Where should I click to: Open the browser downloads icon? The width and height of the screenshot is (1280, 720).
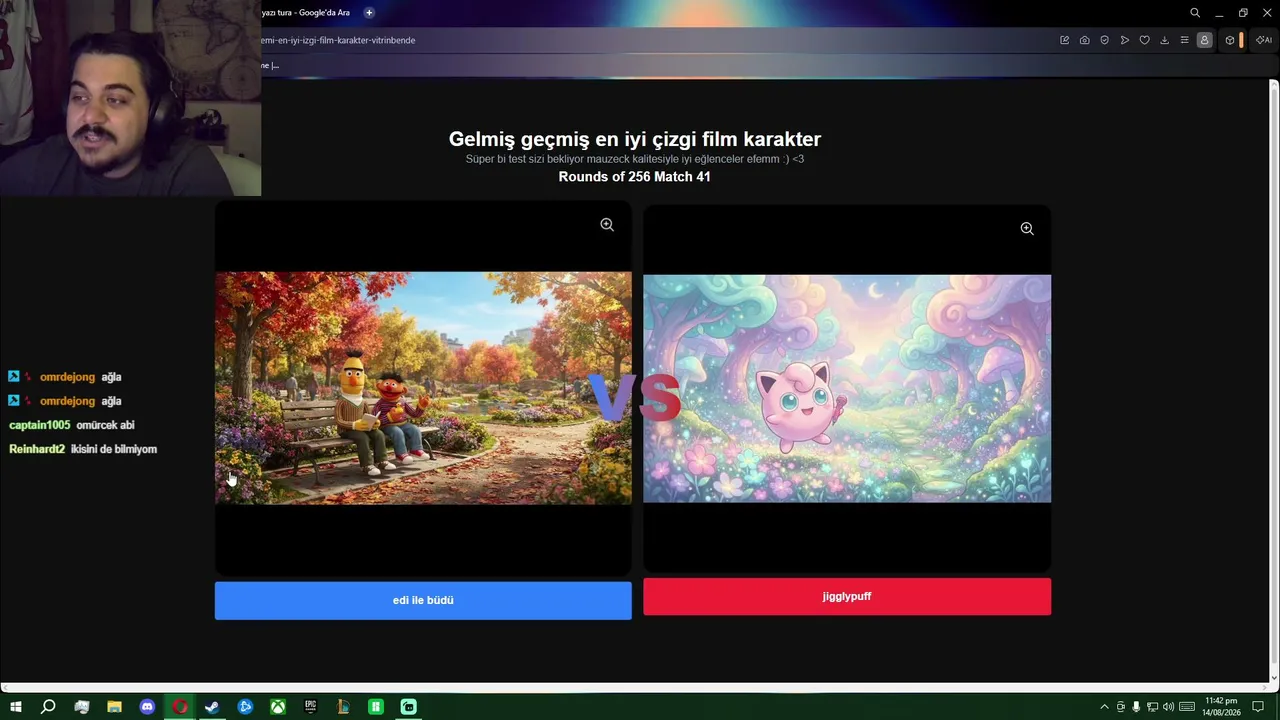point(1165,40)
